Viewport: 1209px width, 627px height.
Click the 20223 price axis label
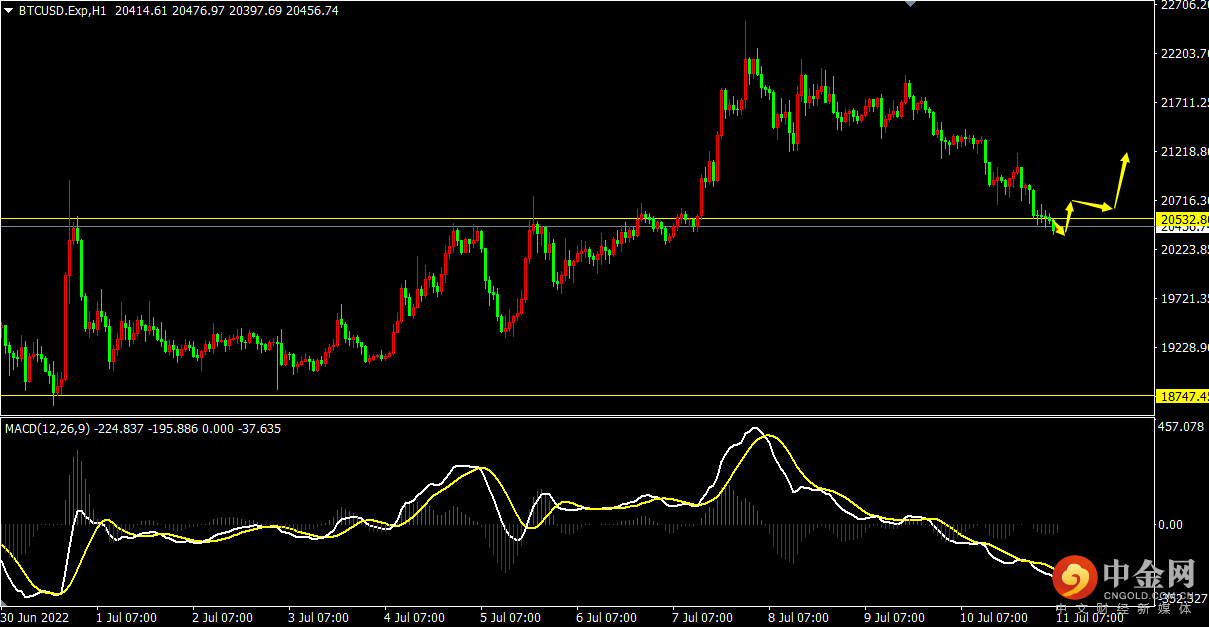(1184, 250)
